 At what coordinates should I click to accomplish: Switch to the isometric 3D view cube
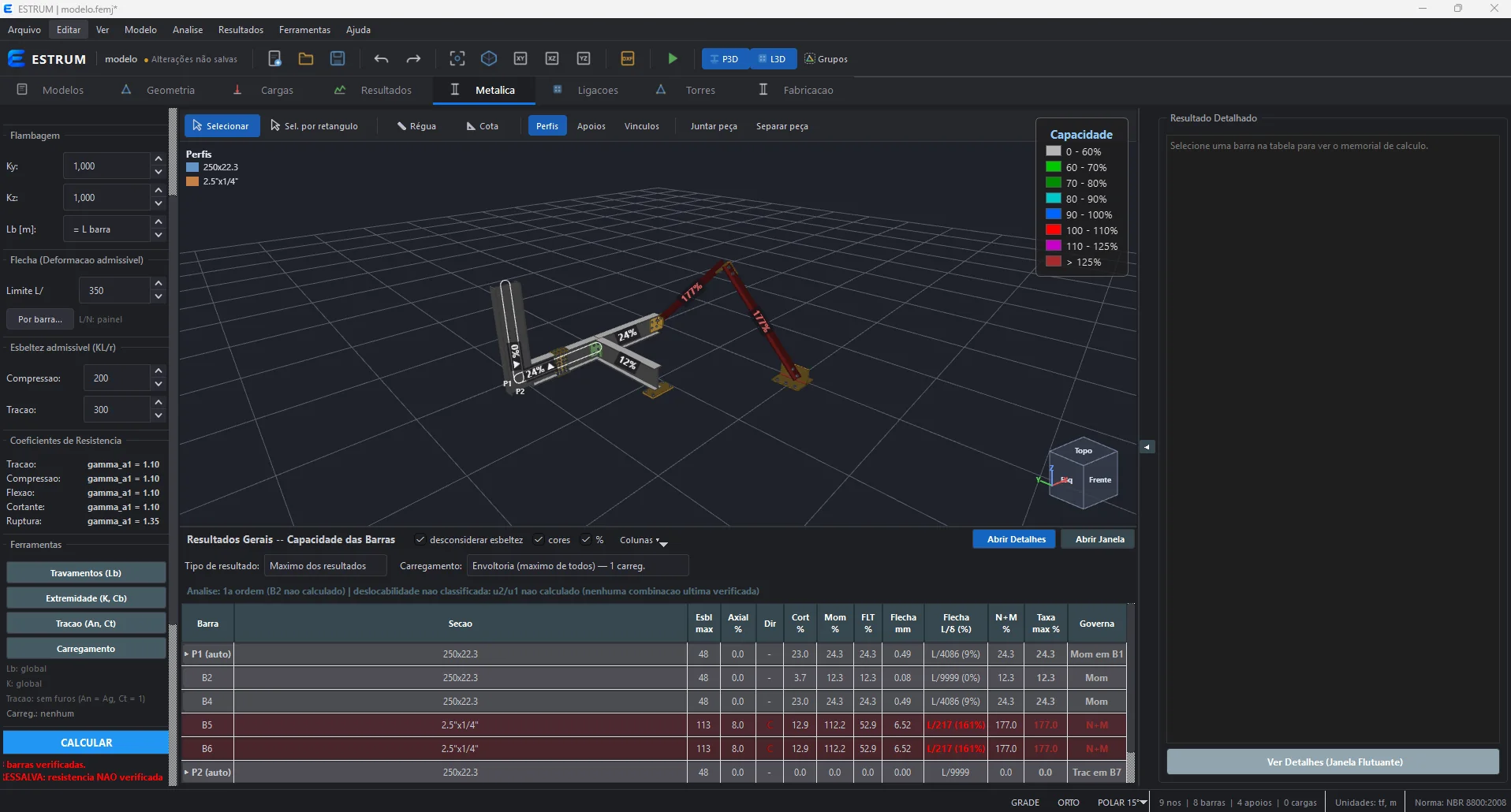[x=489, y=58]
